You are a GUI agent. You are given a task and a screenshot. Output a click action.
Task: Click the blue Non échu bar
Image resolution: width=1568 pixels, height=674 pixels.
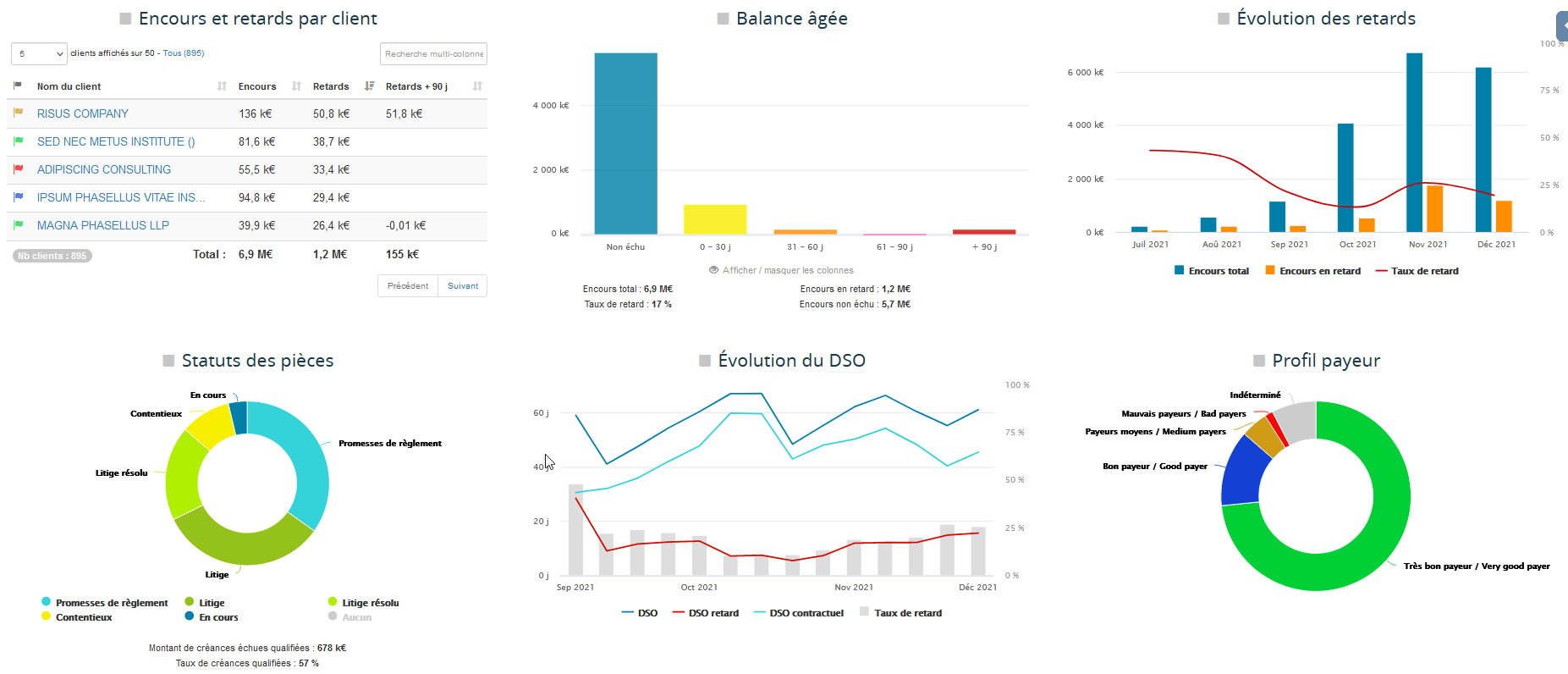(625, 143)
